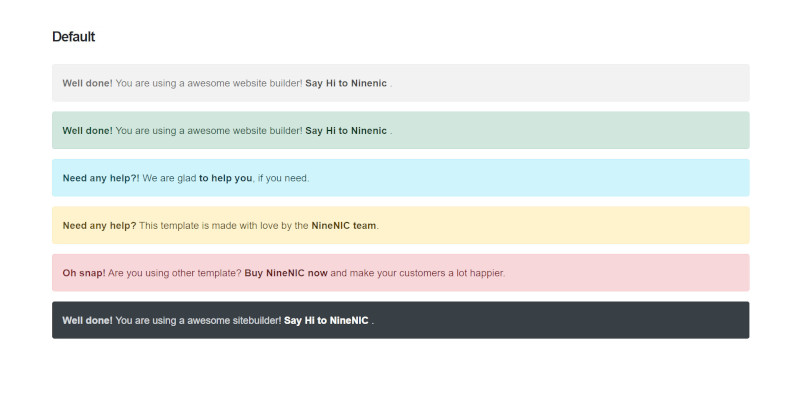Click 'Well done!' text in the dark alert
800x400 pixels.
click(x=88, y=320)
